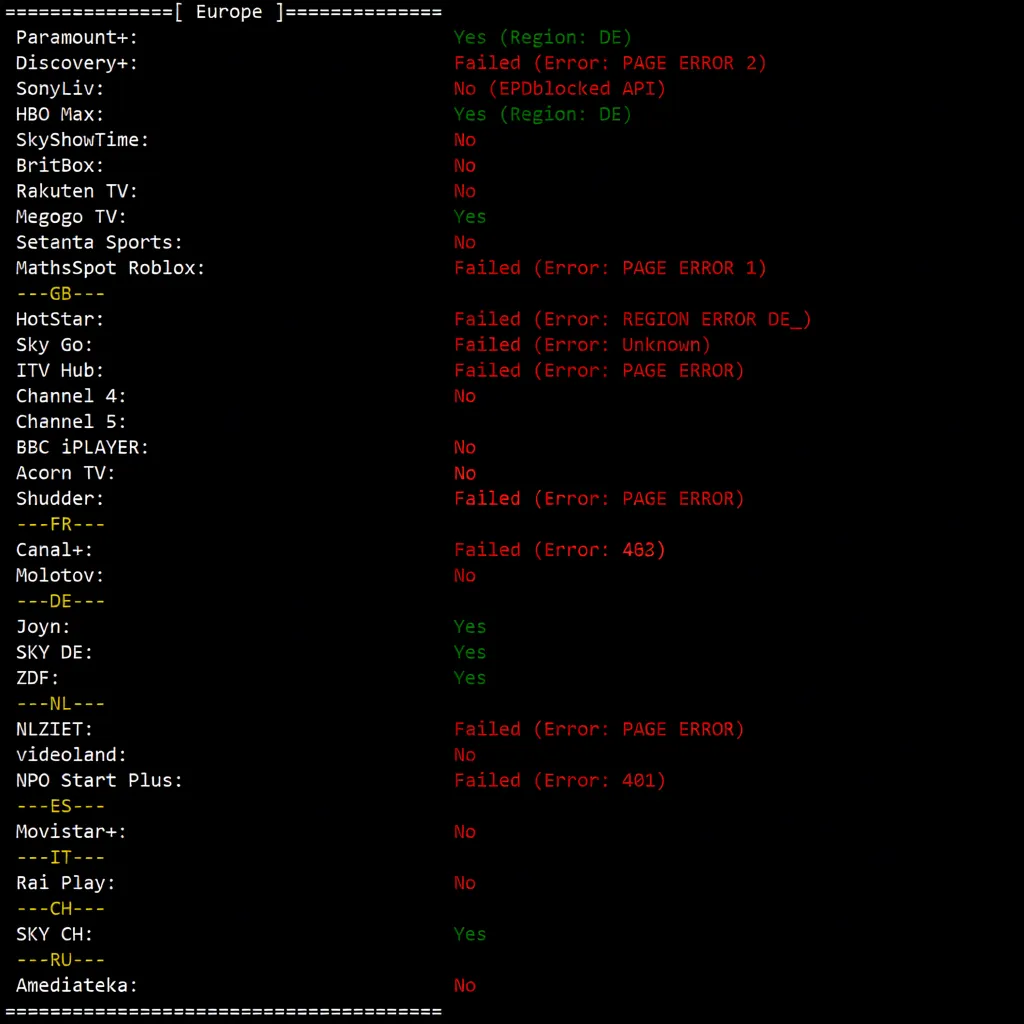The width and height of the screenshot is (1024, 1024).
Task: Click the Yes result for Megogo TV
Action: pos(470,217)
